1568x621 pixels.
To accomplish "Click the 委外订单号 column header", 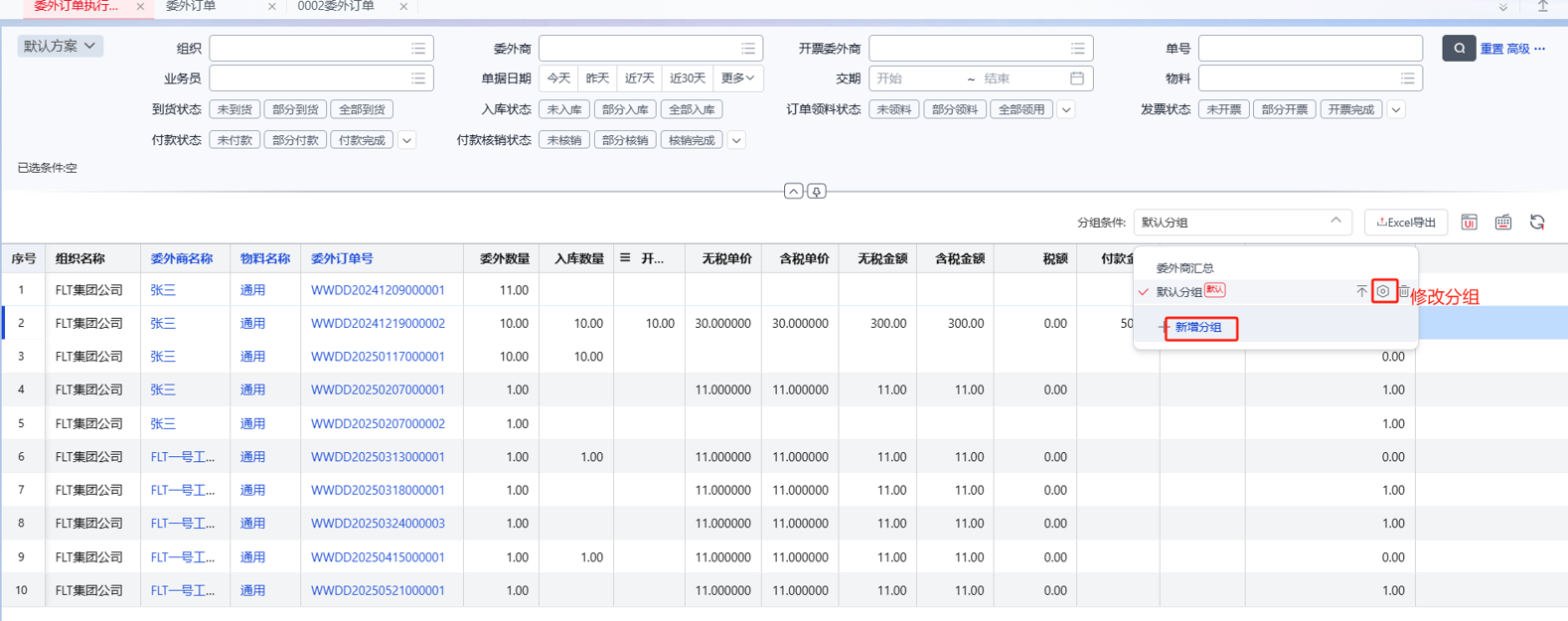I will click(342, 258).
